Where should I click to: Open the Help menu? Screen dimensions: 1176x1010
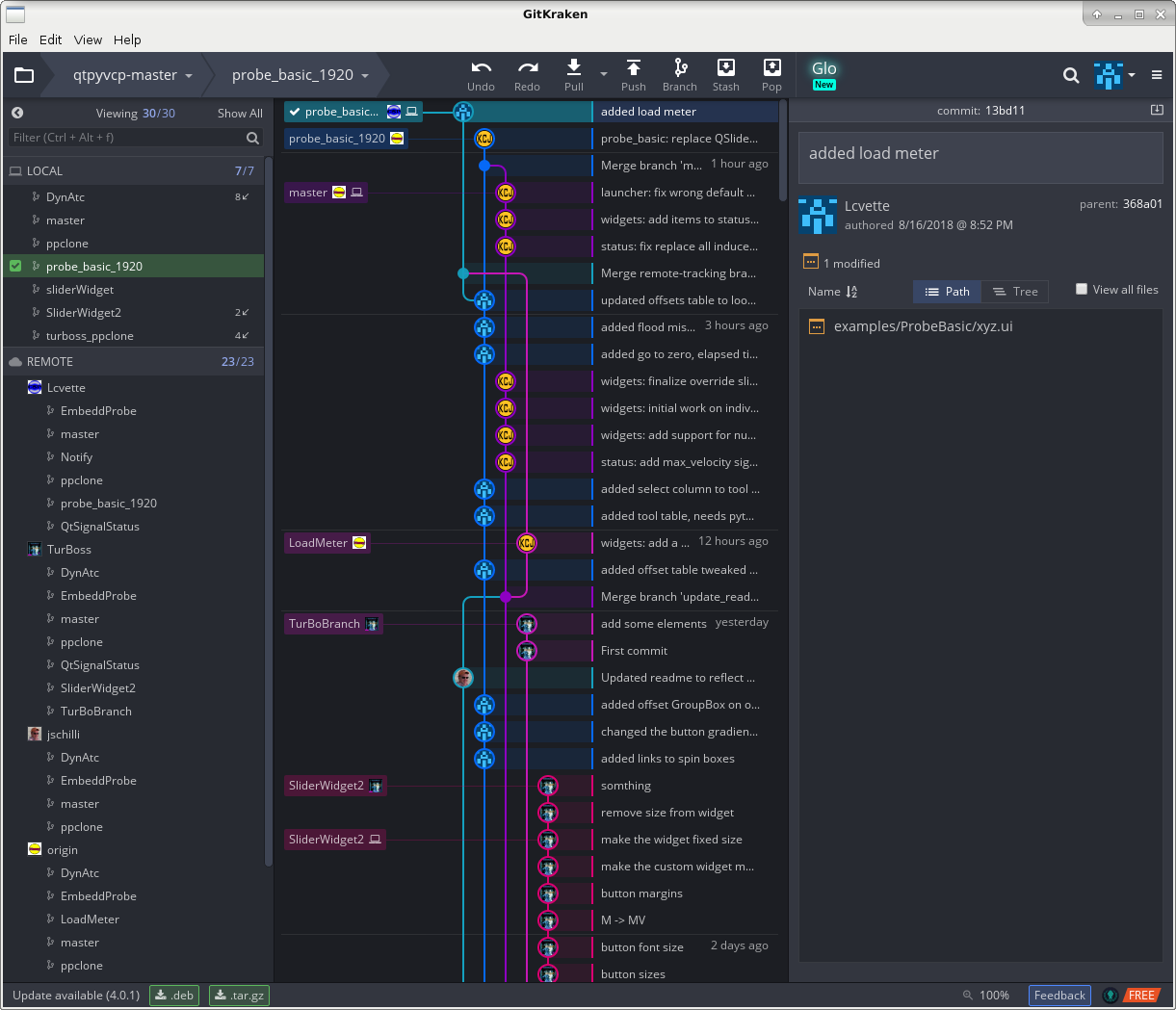127,39
